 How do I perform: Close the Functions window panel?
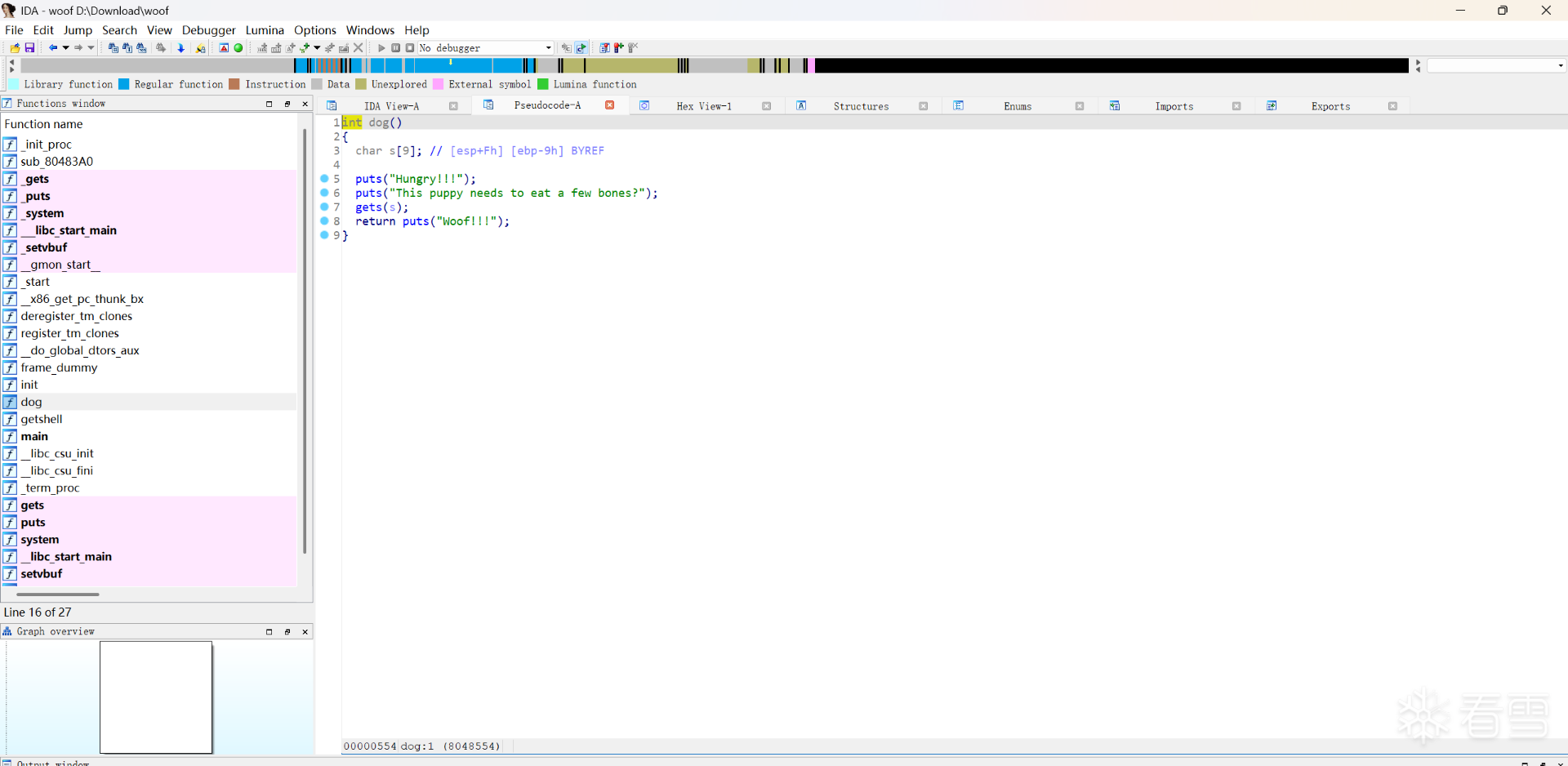pyautogui.click(x=305, y=104)
